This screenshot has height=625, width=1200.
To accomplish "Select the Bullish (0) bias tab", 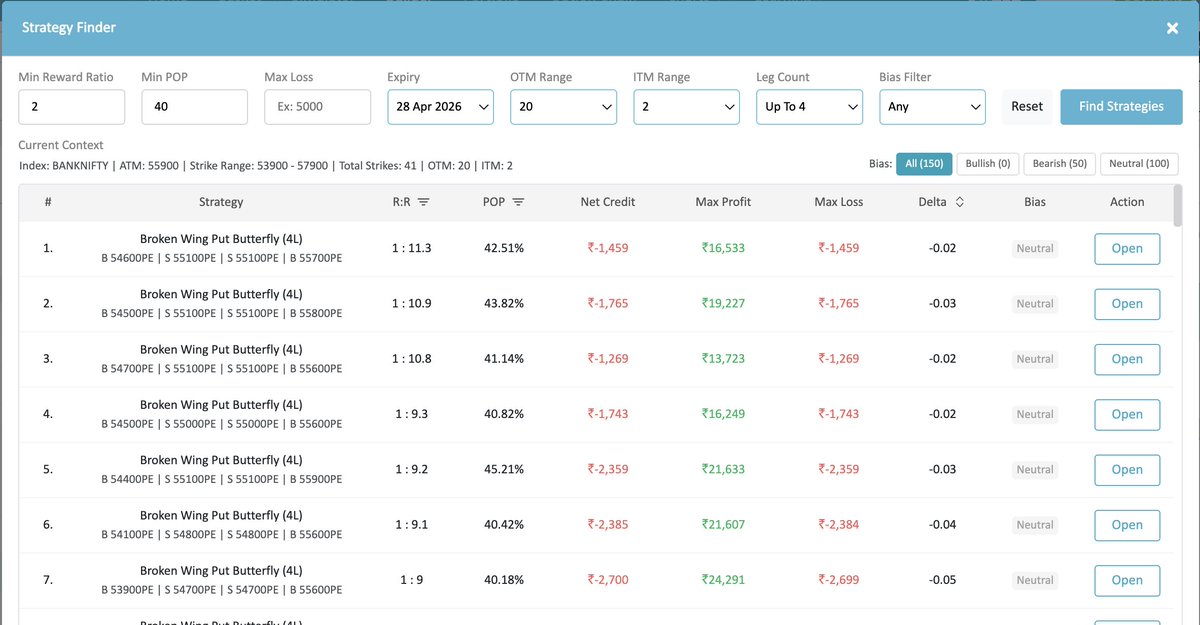I will [988, 164].
